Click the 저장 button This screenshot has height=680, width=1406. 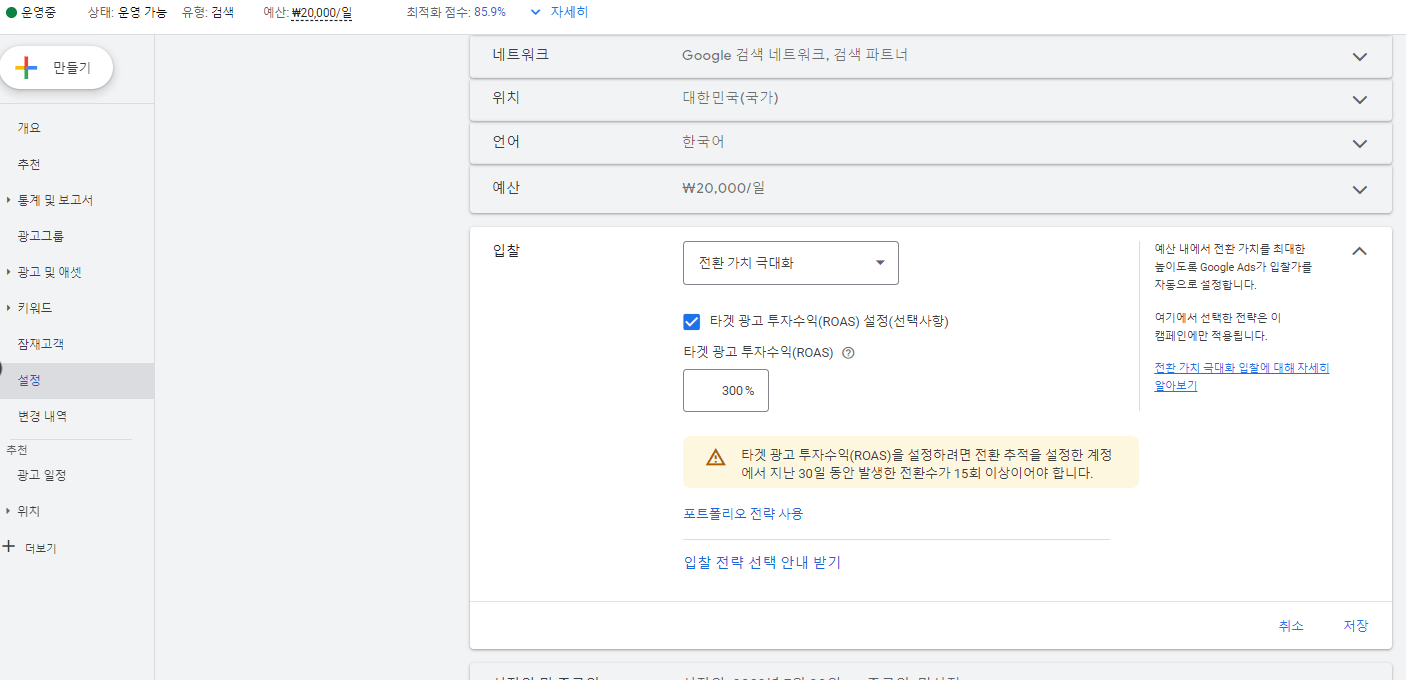point(1355,625)
